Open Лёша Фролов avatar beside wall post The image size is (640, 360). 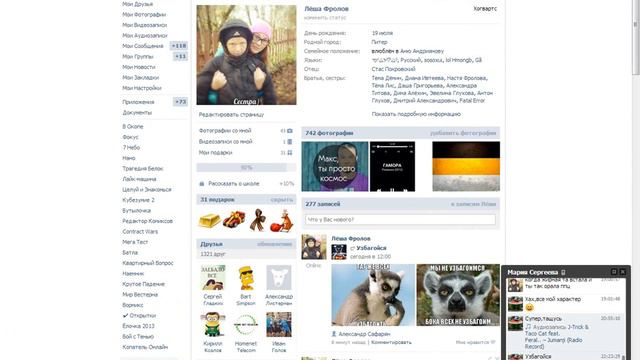pyautogui.click(x=314, y=247)
